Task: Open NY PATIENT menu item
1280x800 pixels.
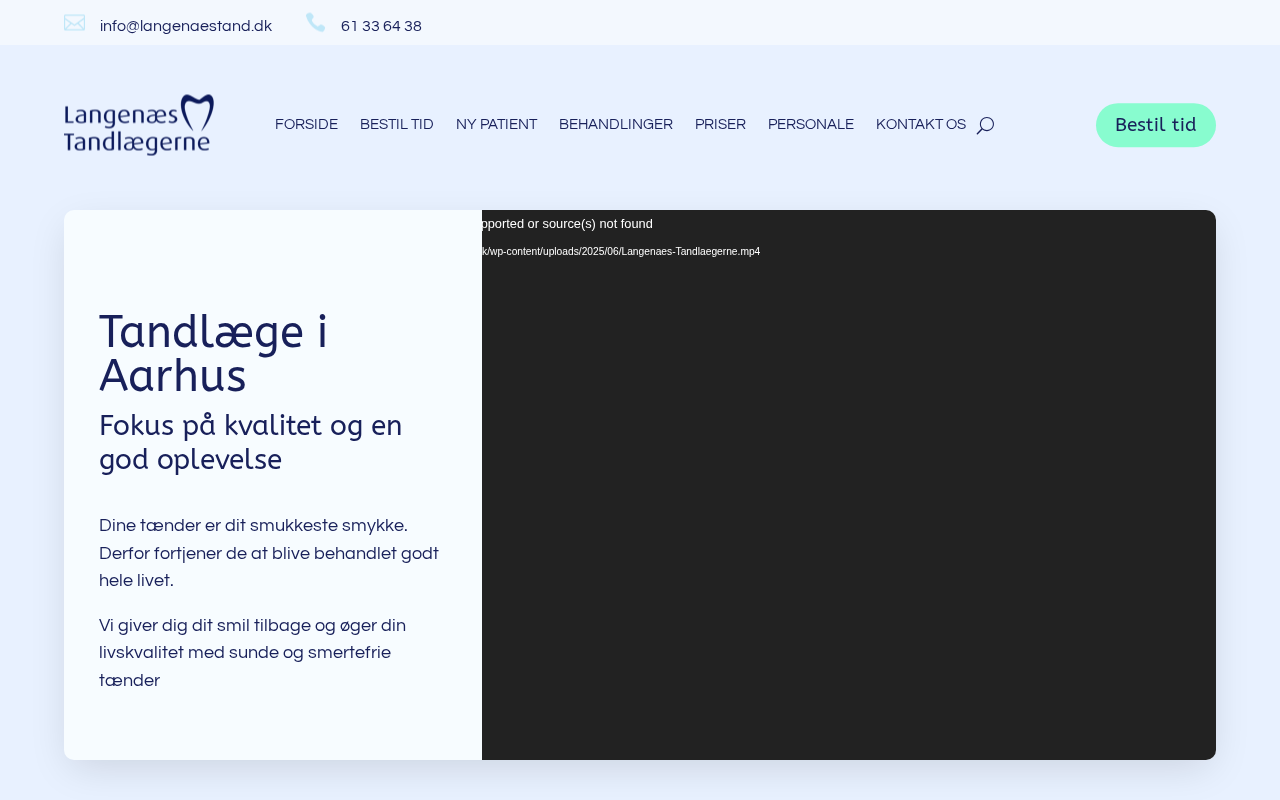Action: pyautogui.click(x=496, y=125)
